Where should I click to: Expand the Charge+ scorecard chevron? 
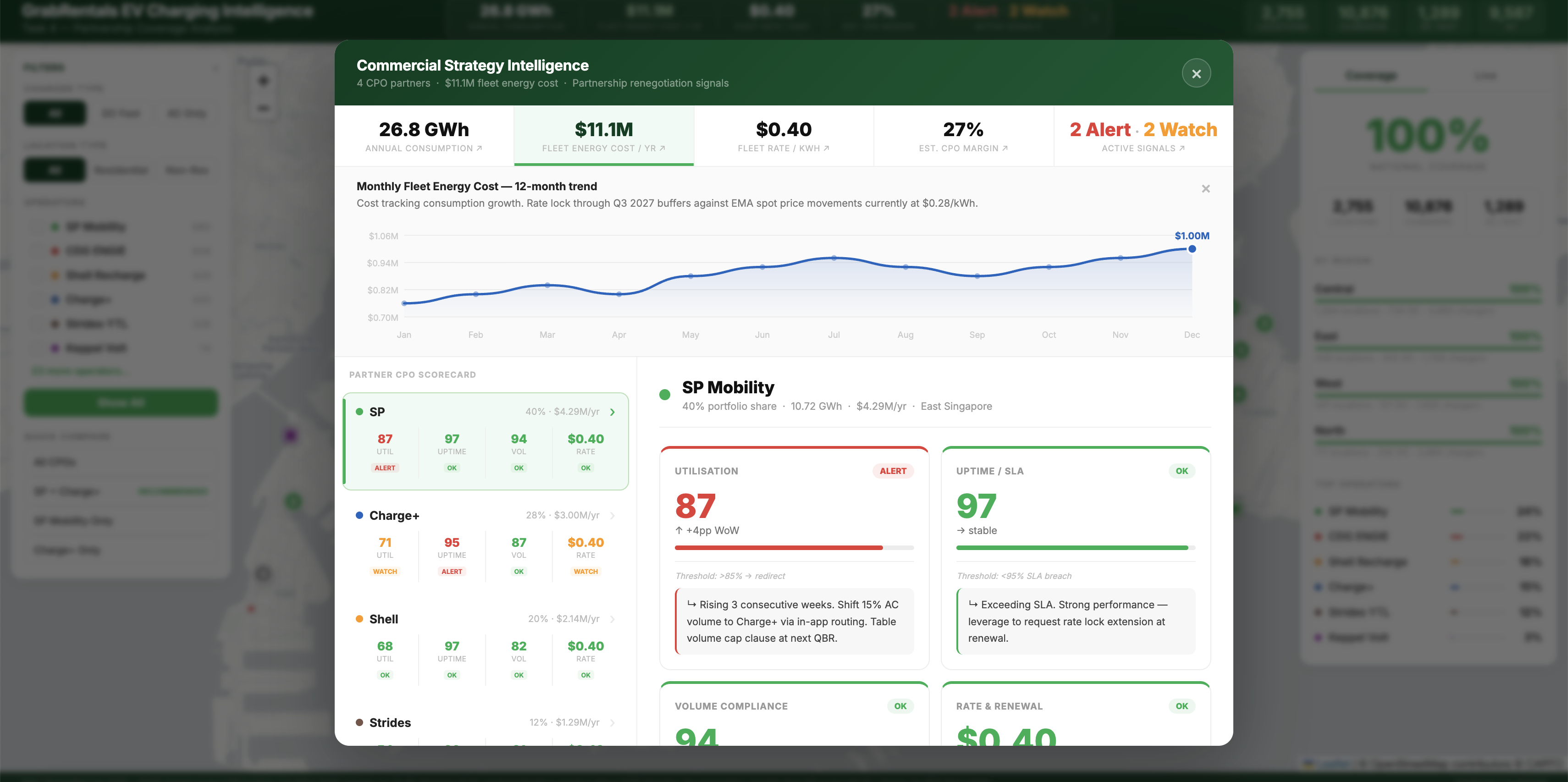(613, 515)
